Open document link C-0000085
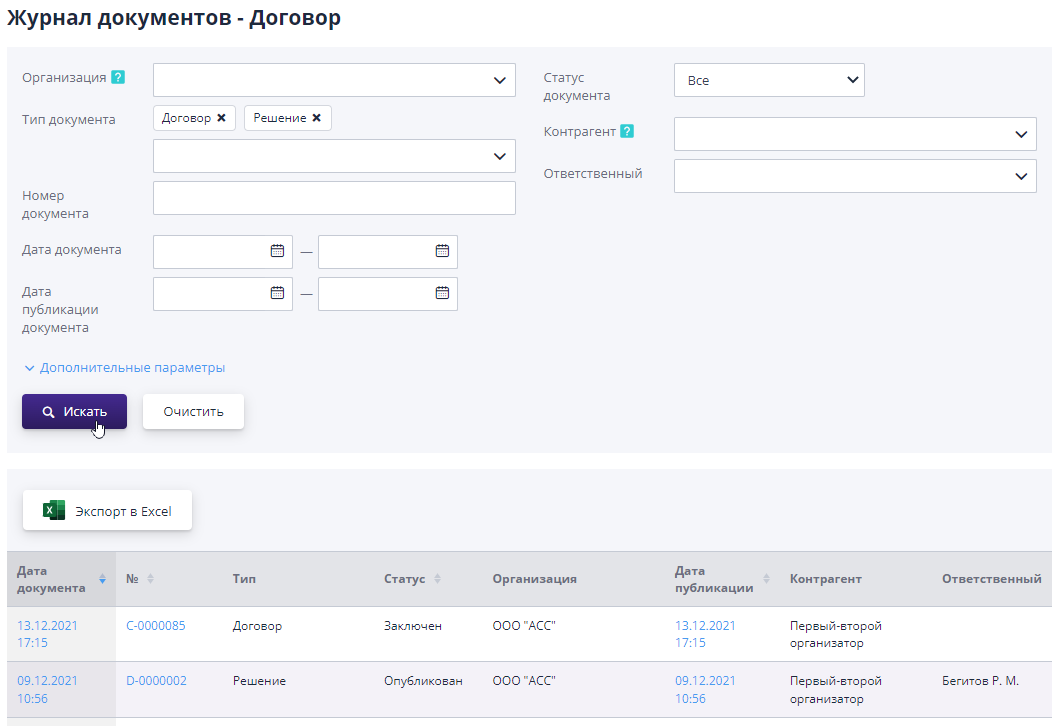The height and width of the screenshot is (726, 1058). (155, 626)
